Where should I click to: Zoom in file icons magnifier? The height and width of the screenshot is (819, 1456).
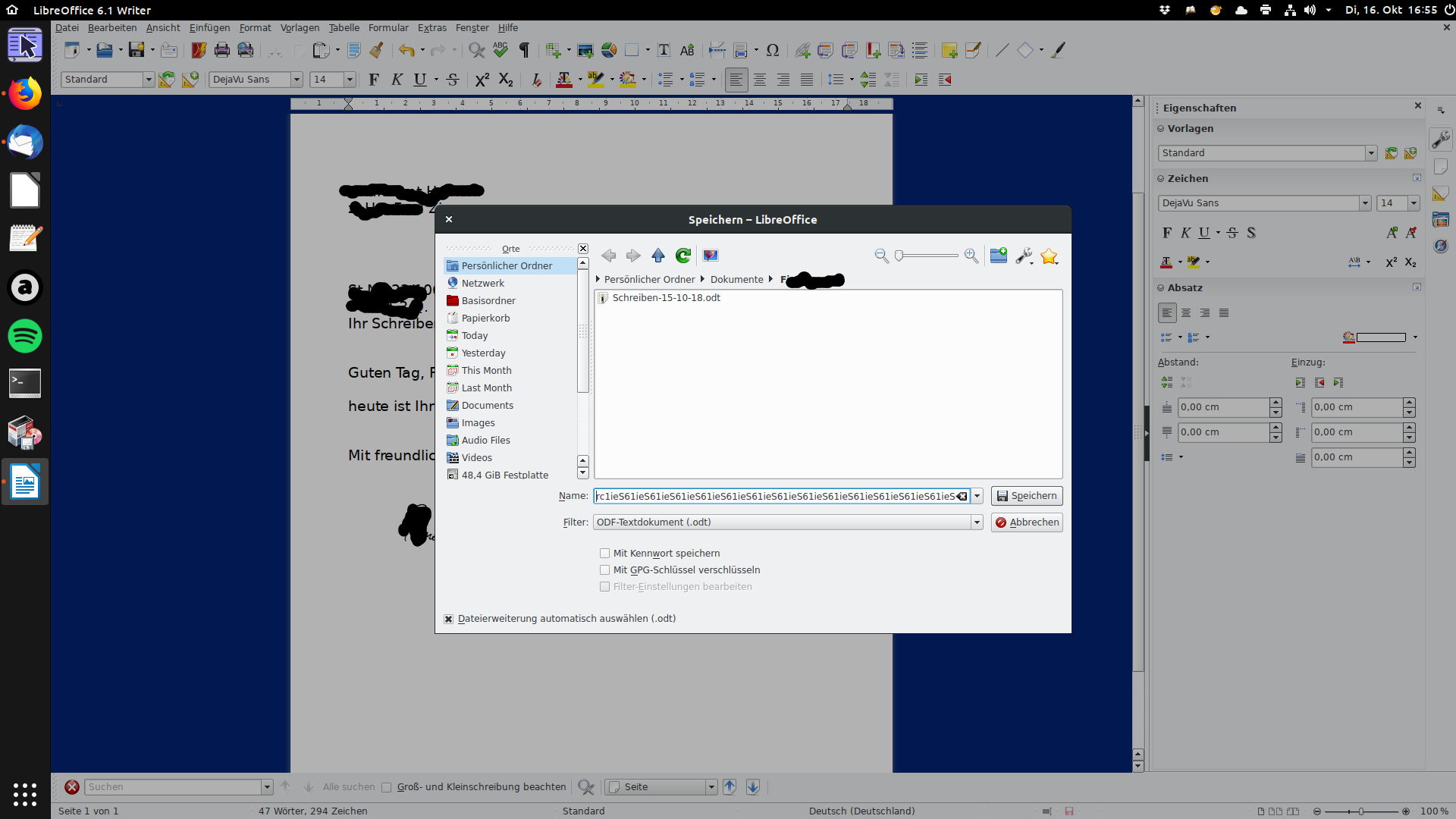tap(971, 256)
